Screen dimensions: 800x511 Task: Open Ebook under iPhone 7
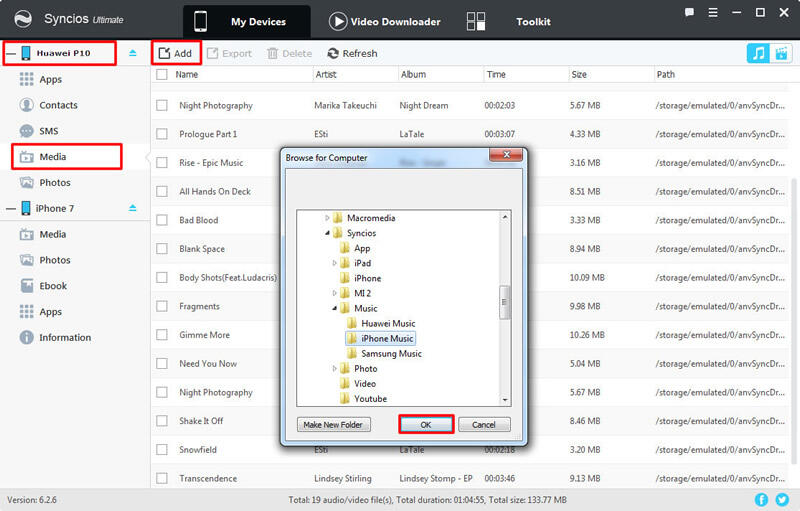[x=53, y=286]
